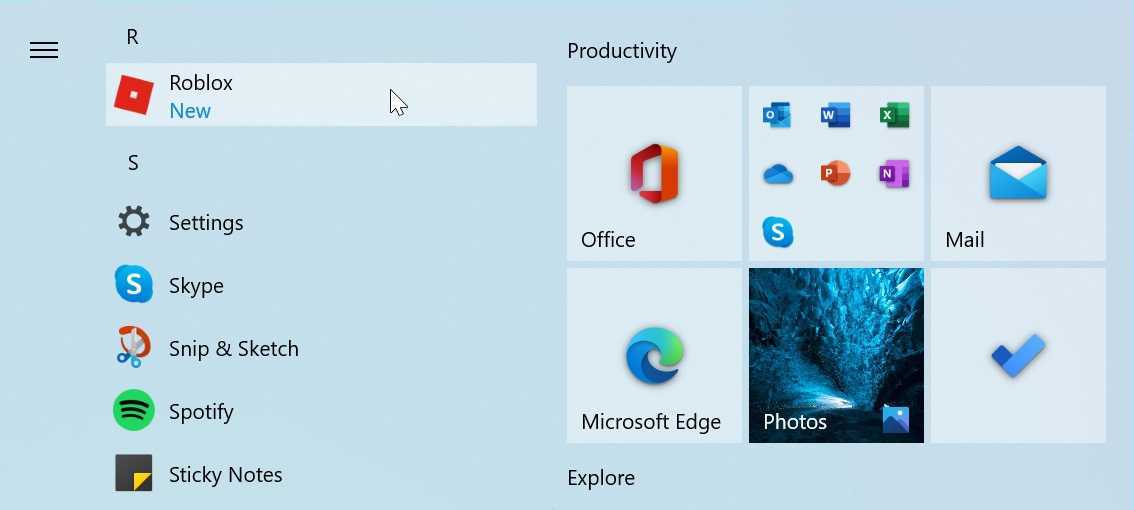Open Skype in the app list
The width and height of the screenshot is (1134, 510).
pyautogui.click(x=196, y=285)
